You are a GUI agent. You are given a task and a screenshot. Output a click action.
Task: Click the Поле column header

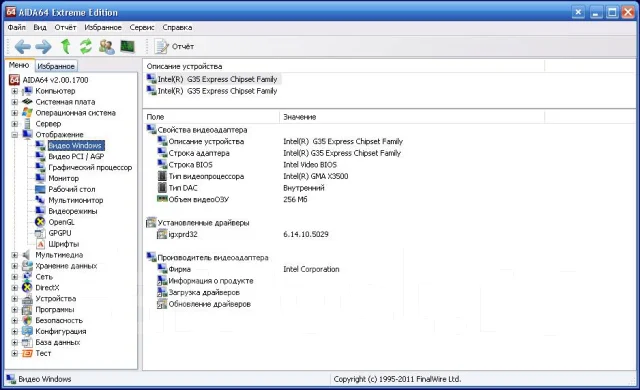pos(211,117)
